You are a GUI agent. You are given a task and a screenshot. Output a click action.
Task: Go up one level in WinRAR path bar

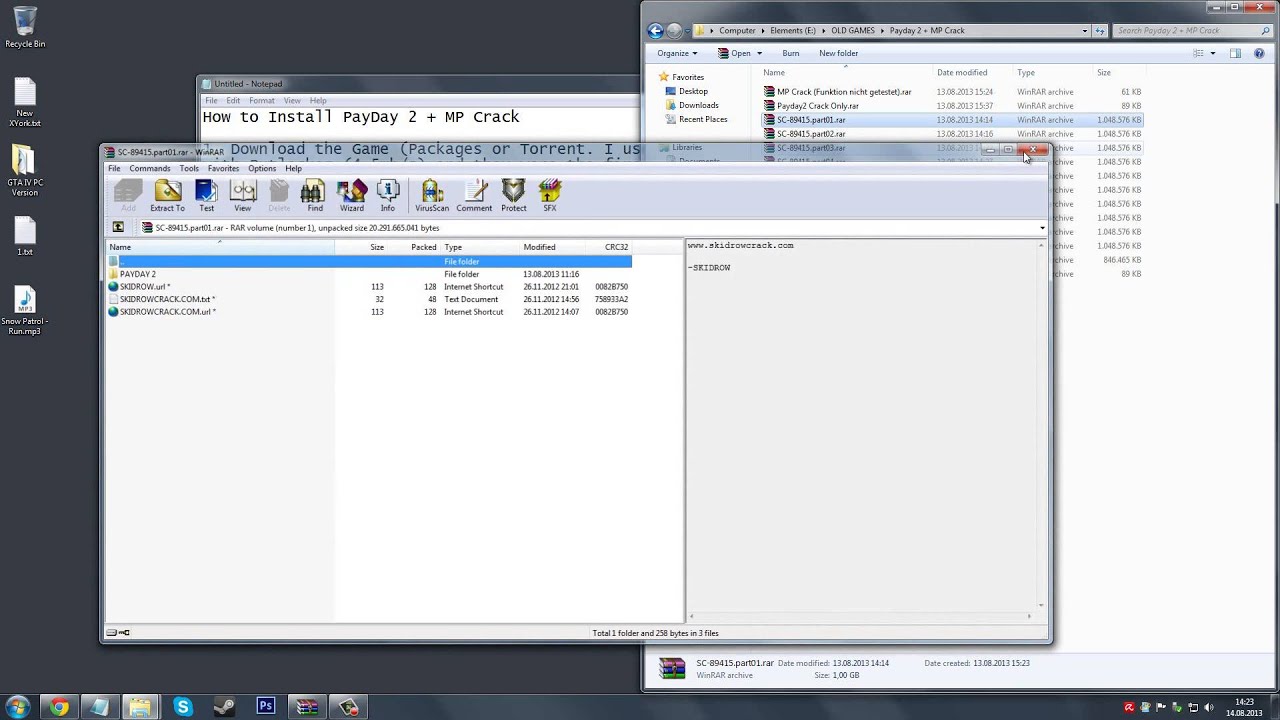pyautogui.click(x=118, y=228)
